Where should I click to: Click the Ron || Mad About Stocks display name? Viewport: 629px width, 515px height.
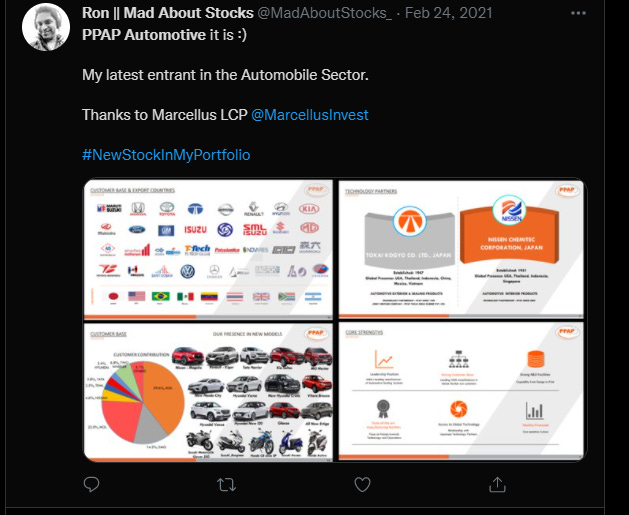tap(168, 13)
